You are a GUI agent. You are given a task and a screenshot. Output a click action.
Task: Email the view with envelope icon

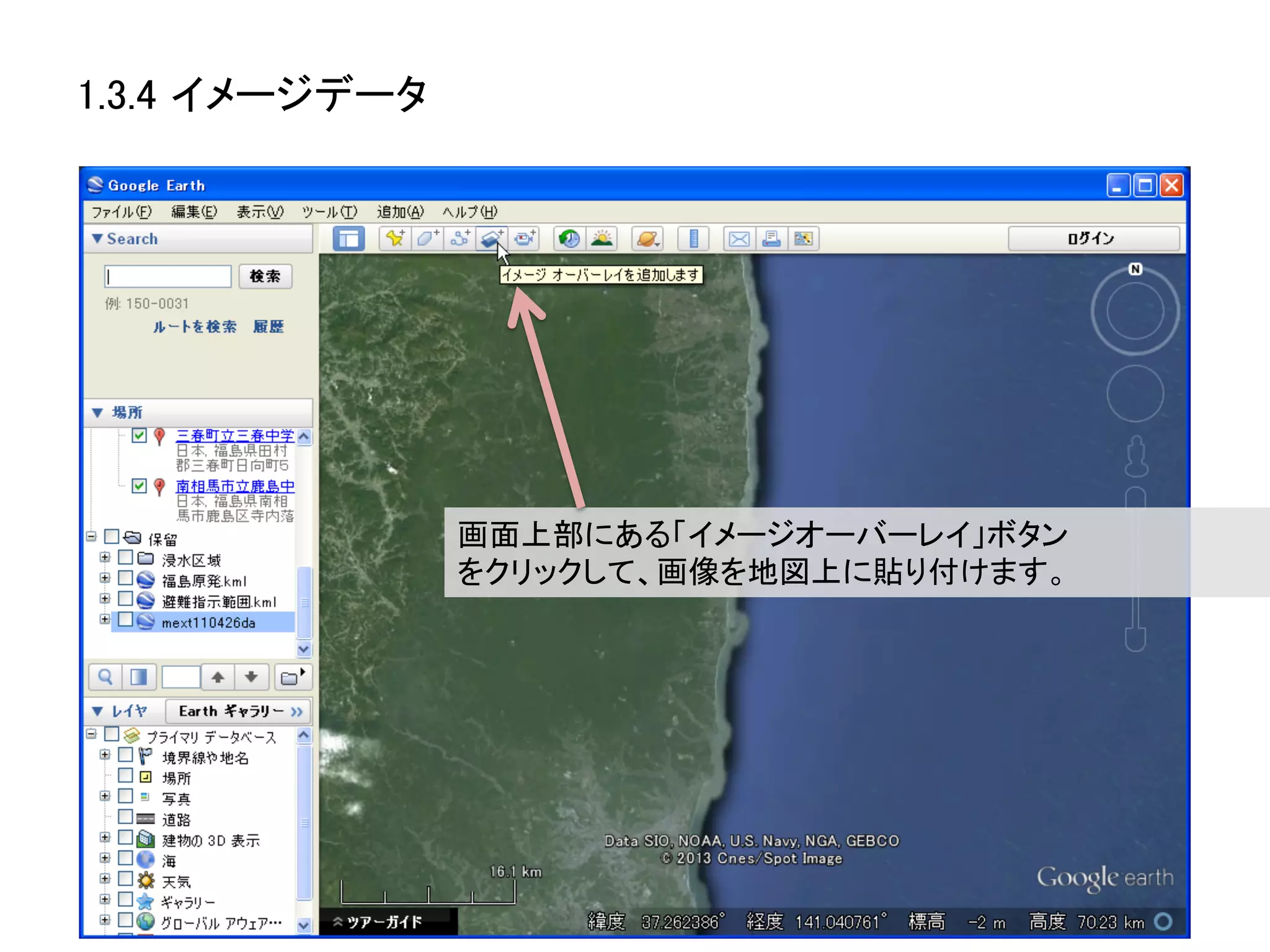[739, 239]
